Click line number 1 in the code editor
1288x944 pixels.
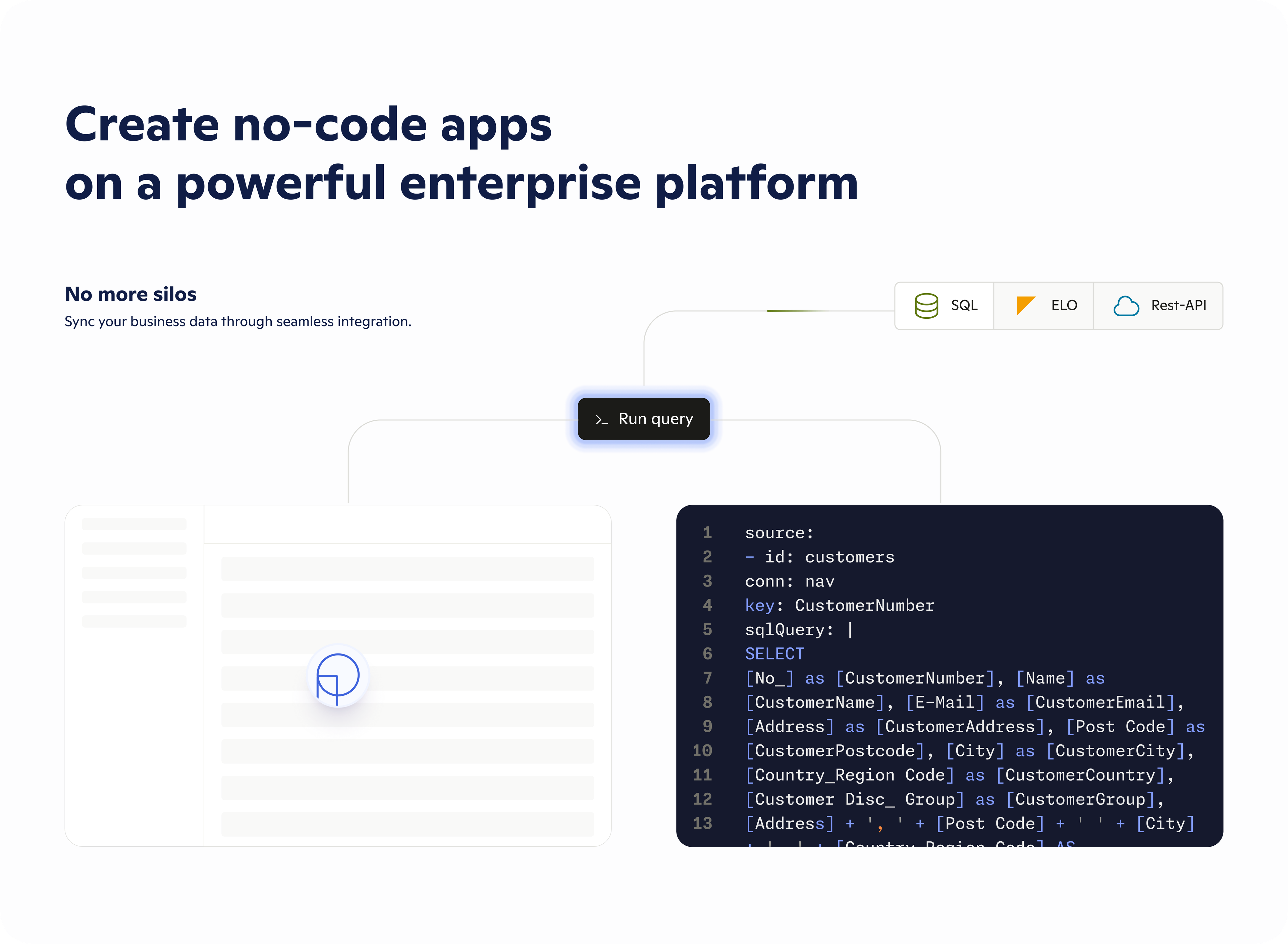[x=707, y=533]
